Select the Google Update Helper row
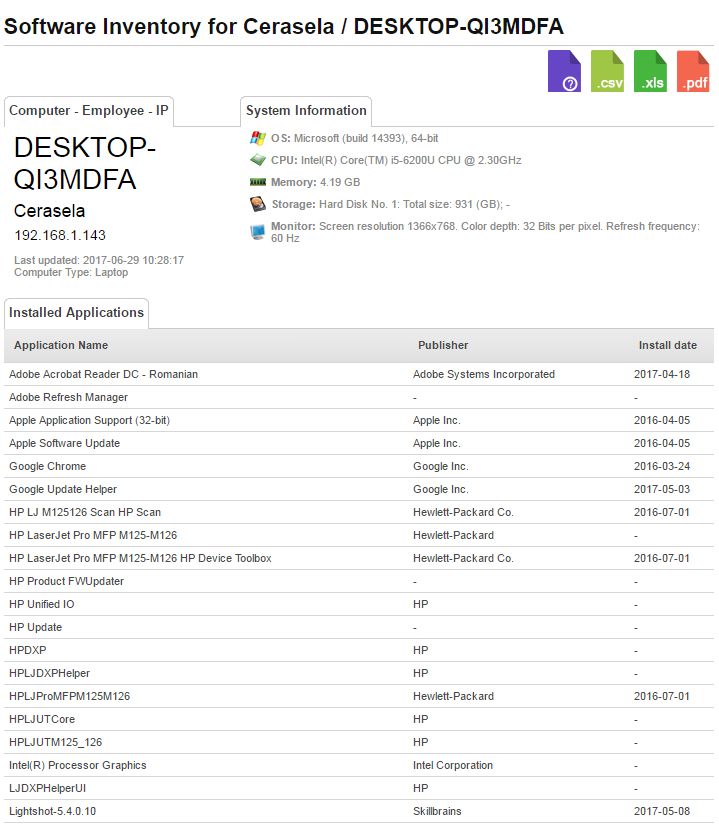This screenshot has height=825, width=719. (359, 489)
